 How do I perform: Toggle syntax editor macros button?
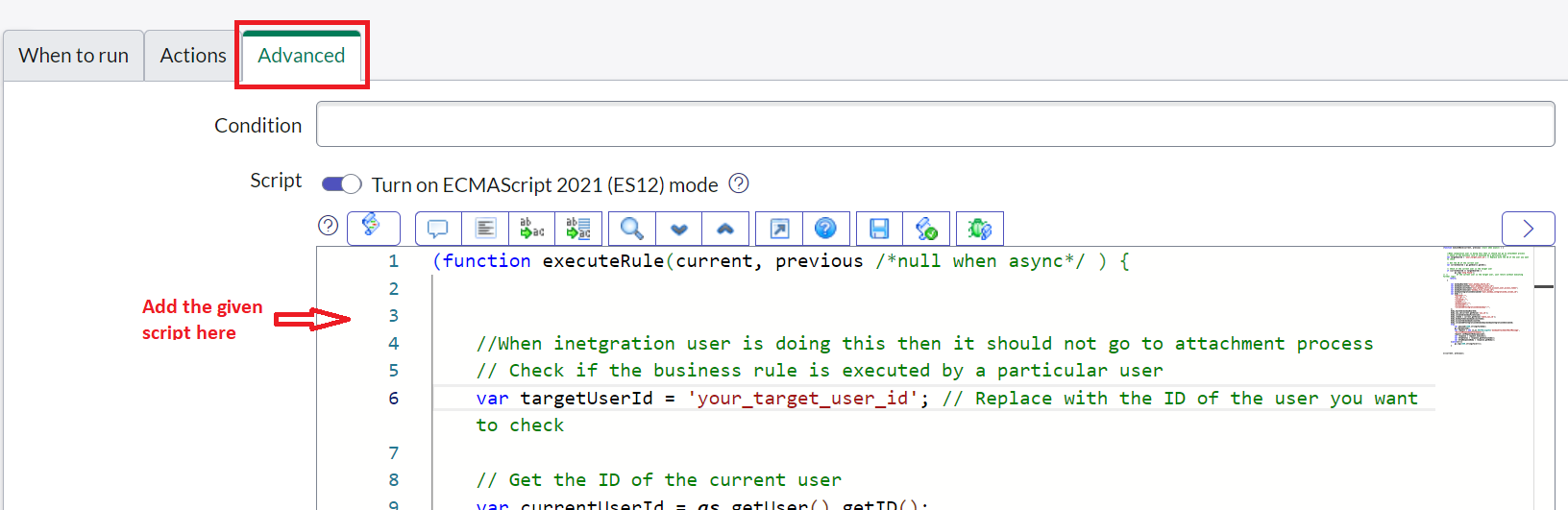pyautogui.click(x=373, y=228)
